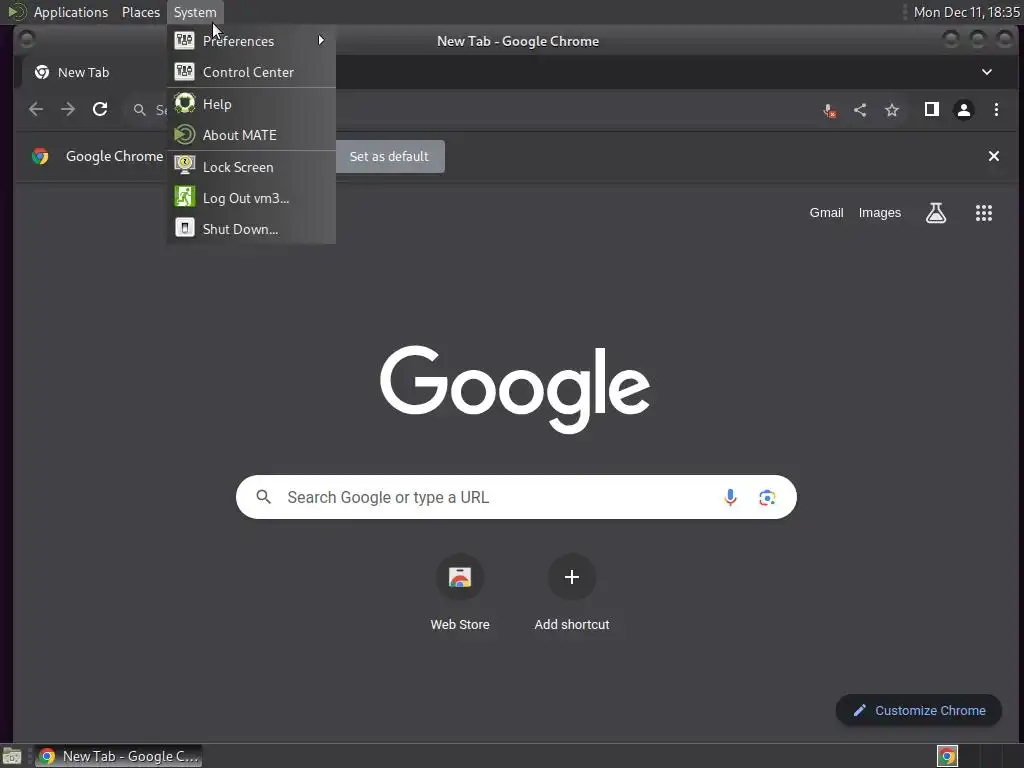Start voice search with microphone
The image size is (1024, 768).
(730, 498)
